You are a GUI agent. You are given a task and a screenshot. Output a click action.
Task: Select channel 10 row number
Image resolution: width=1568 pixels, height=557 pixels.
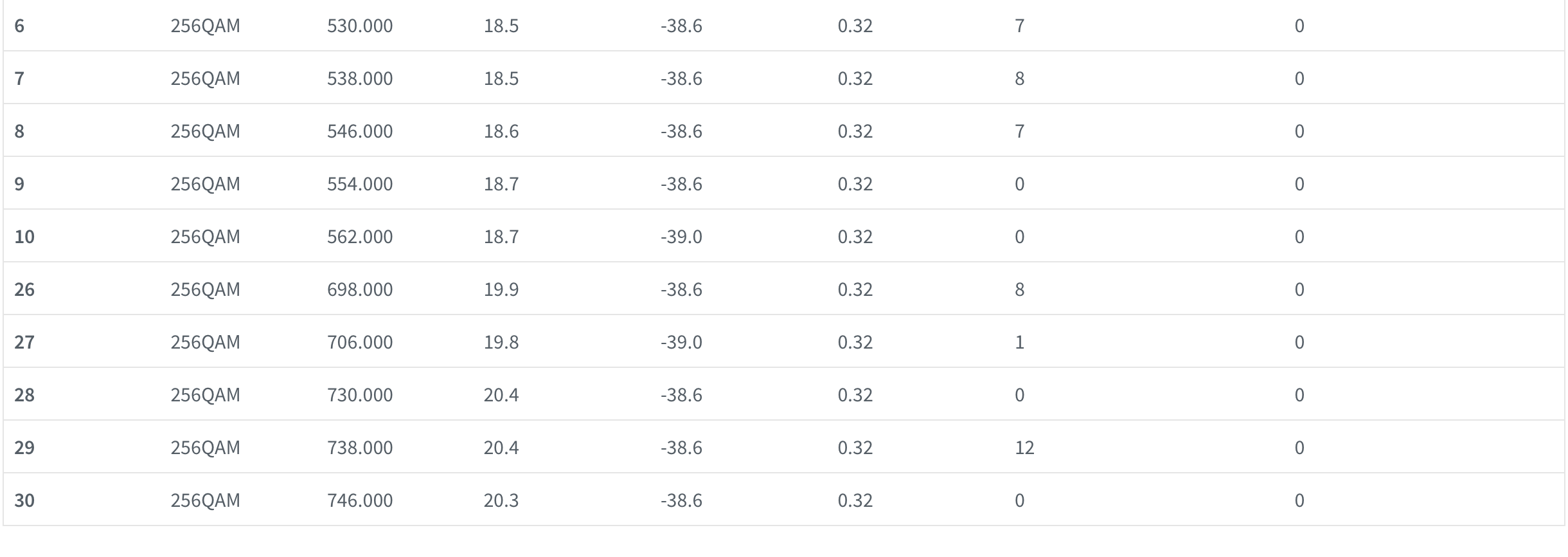pyautogui.click(x=24, y=237)
